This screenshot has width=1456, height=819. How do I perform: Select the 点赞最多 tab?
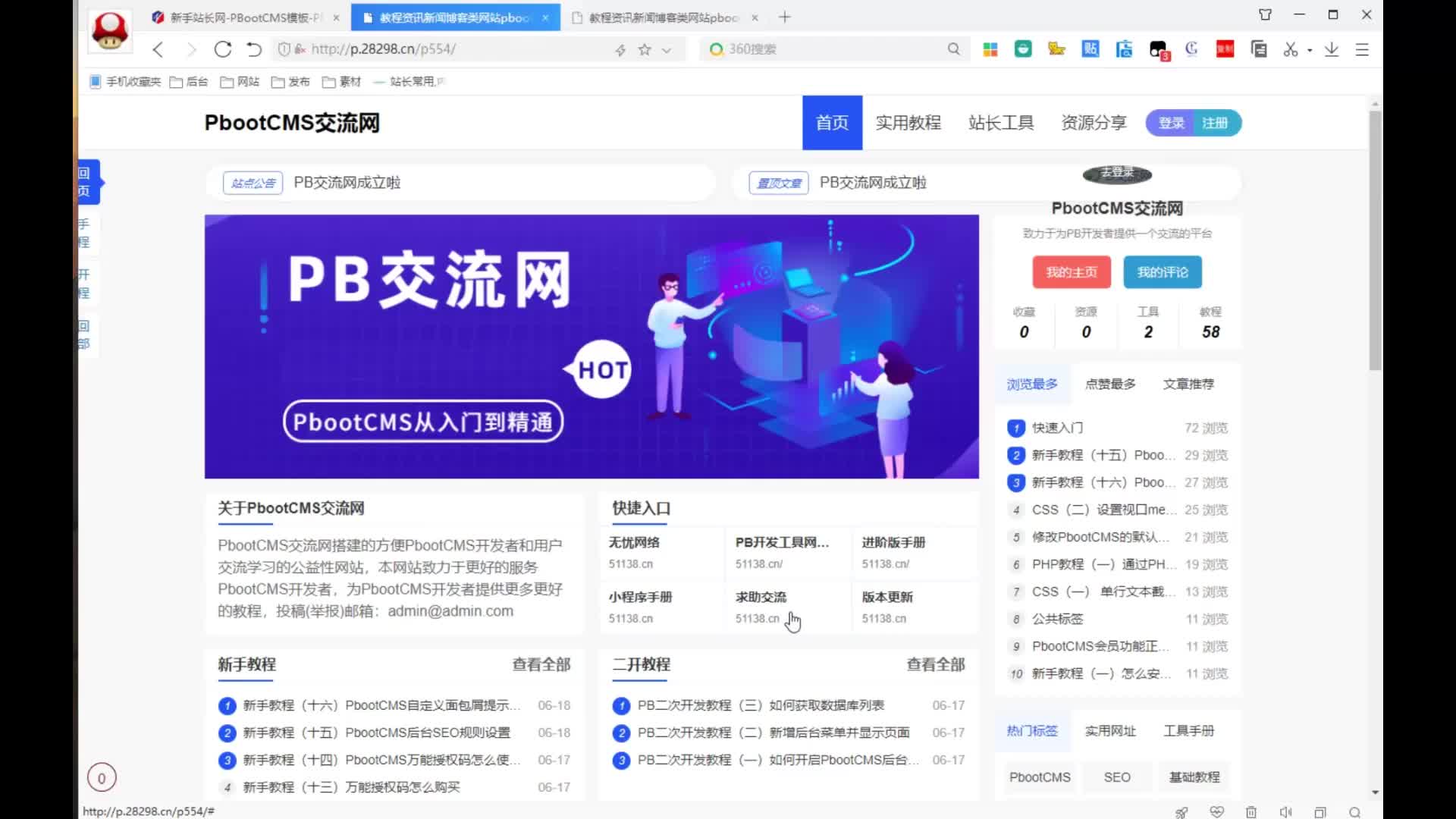[1110, 384]
